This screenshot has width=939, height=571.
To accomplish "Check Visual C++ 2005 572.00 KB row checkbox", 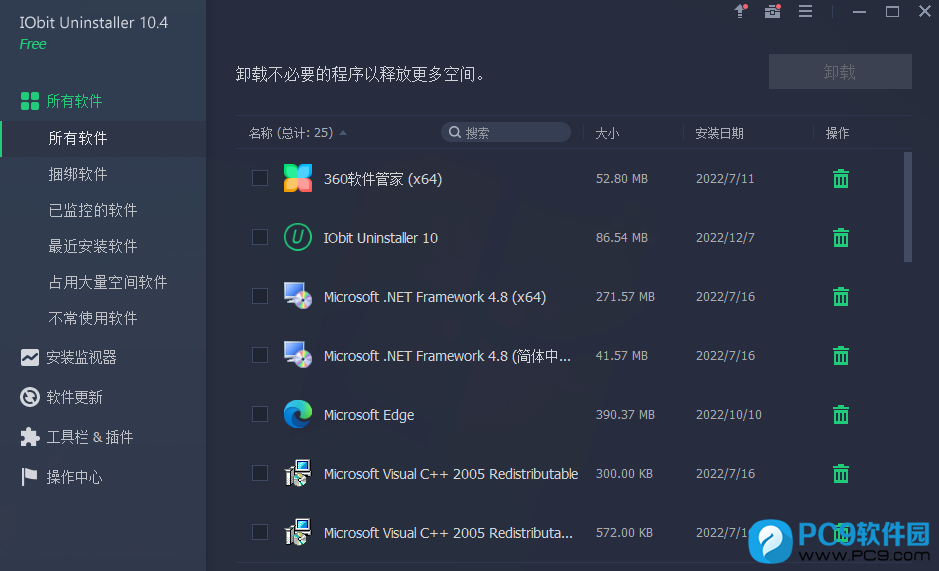I will [x=260, y=532].
